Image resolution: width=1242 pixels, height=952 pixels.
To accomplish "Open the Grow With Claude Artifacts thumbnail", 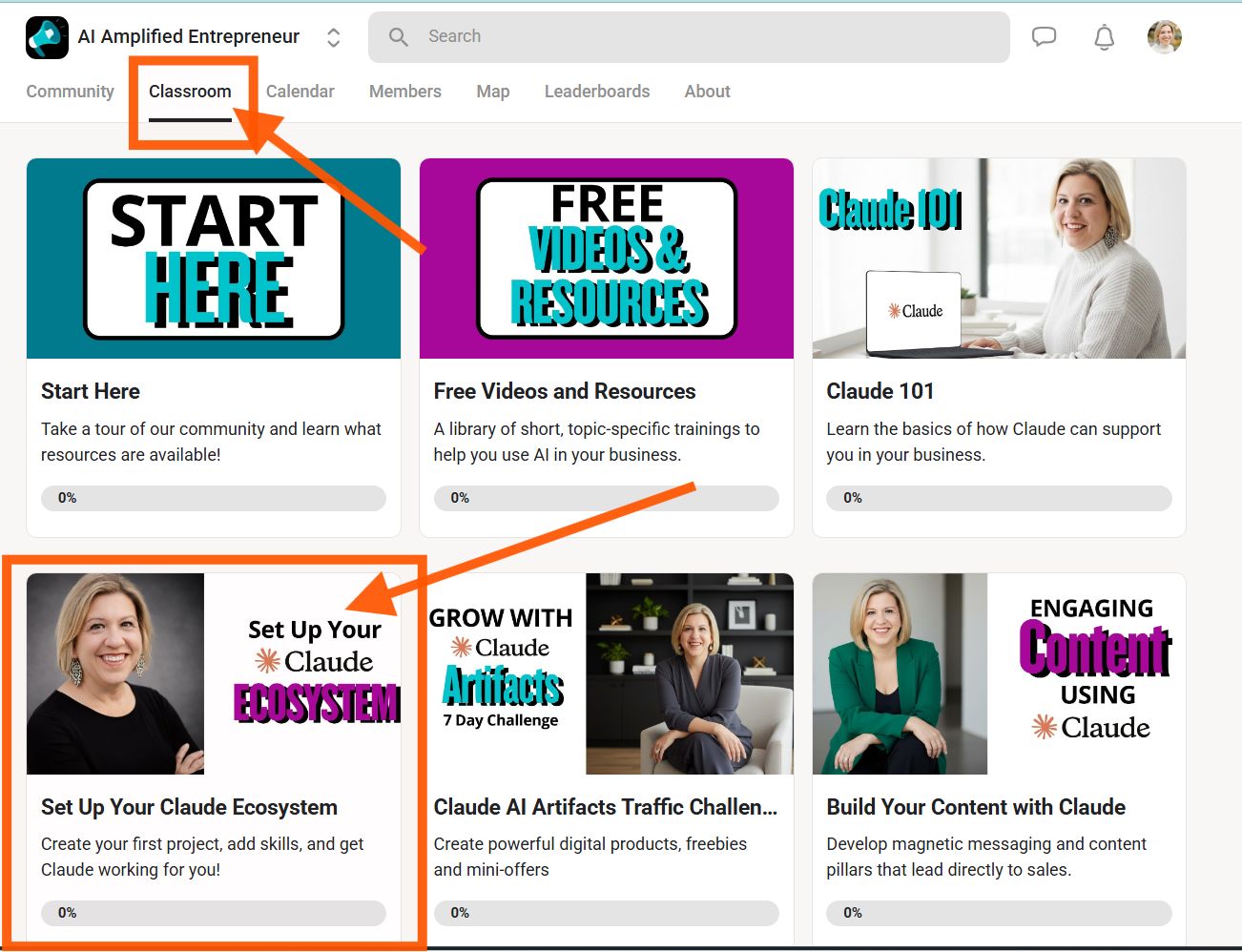I will [607, 673].
